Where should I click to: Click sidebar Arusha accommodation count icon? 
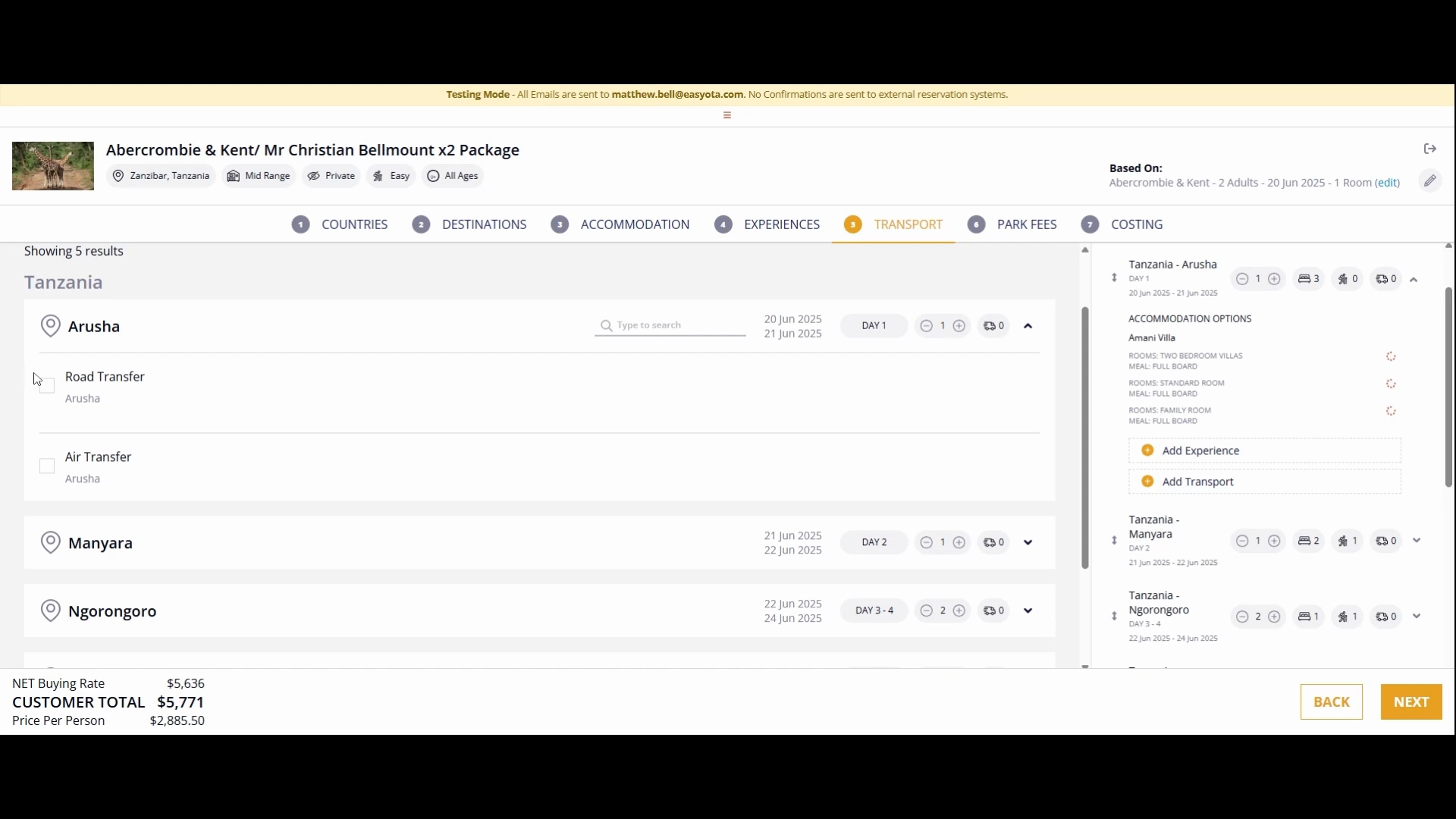point(1310,279)
